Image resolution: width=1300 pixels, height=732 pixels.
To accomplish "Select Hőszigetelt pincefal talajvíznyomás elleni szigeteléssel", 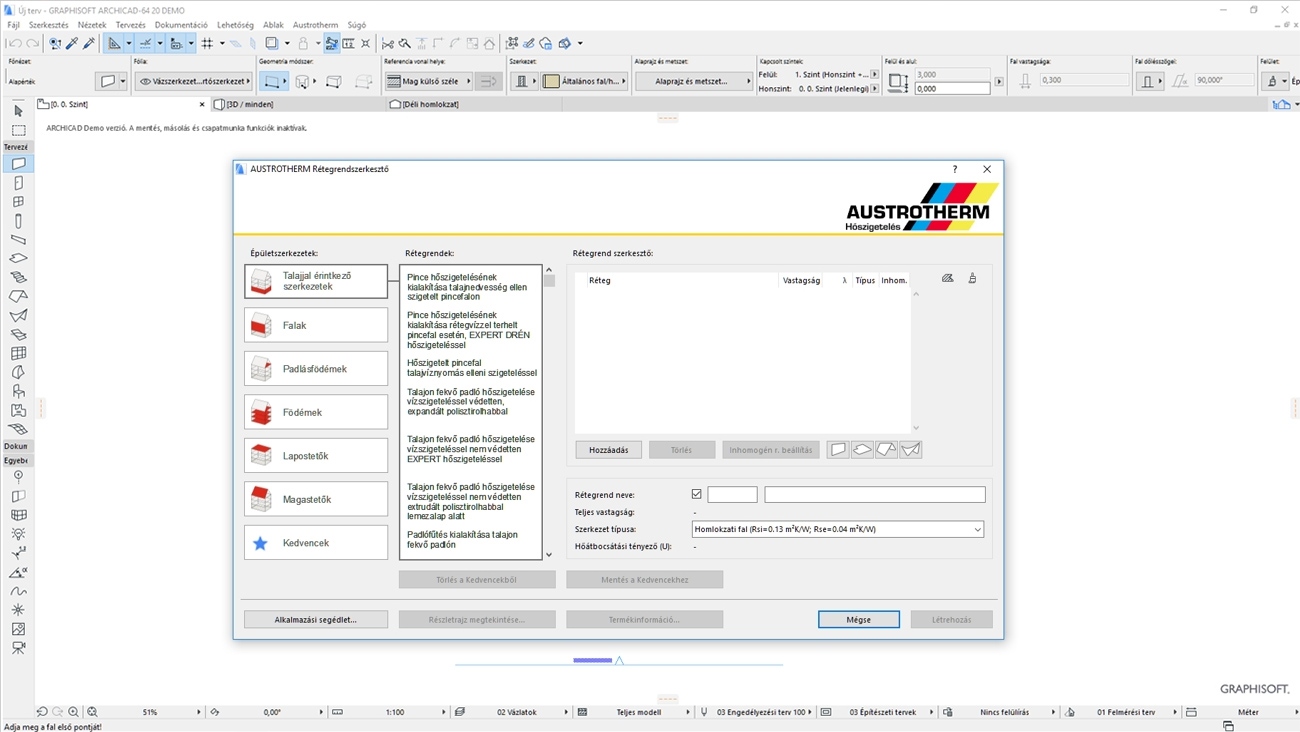I will click(471, 368).
